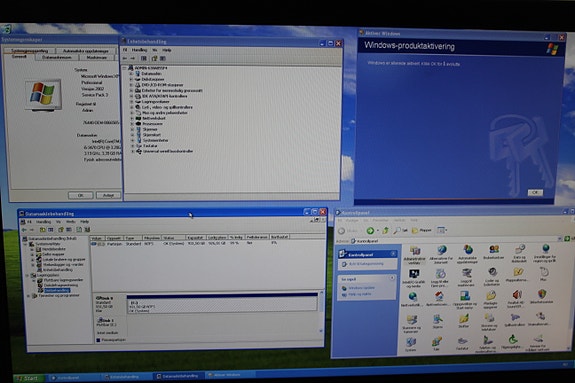Viewport: 575px width, 383px height.
Task: Open Spillkontrollere icon in Kontrollpanel
Action: [515, 319]
